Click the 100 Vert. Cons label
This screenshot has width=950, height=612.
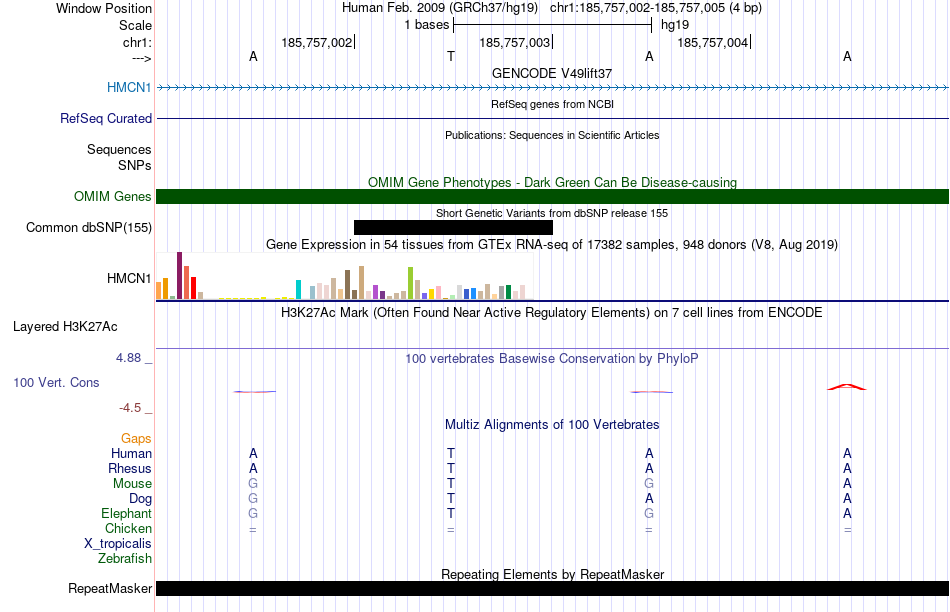[56, 382]
